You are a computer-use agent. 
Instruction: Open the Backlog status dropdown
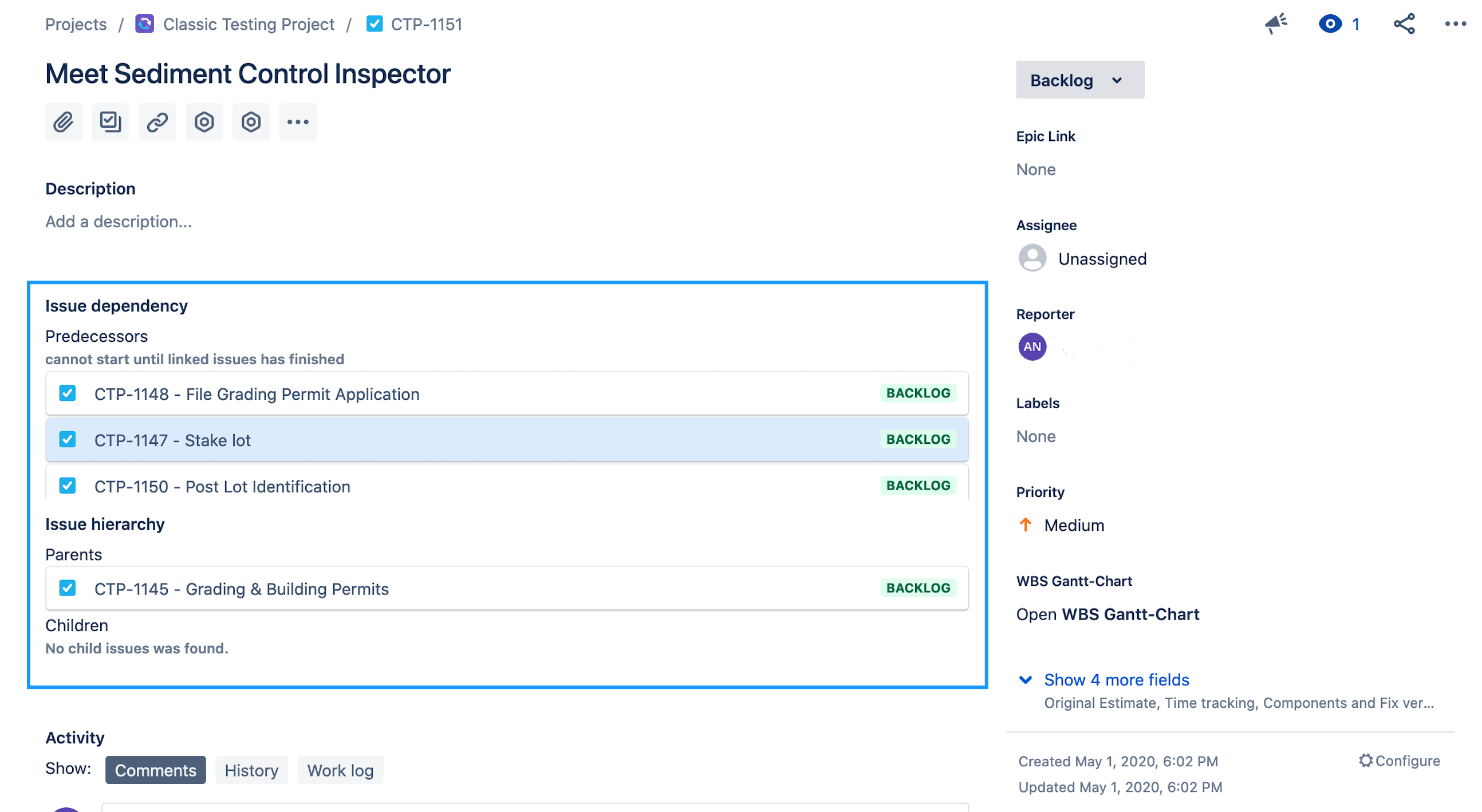[x=1080, y=80]
